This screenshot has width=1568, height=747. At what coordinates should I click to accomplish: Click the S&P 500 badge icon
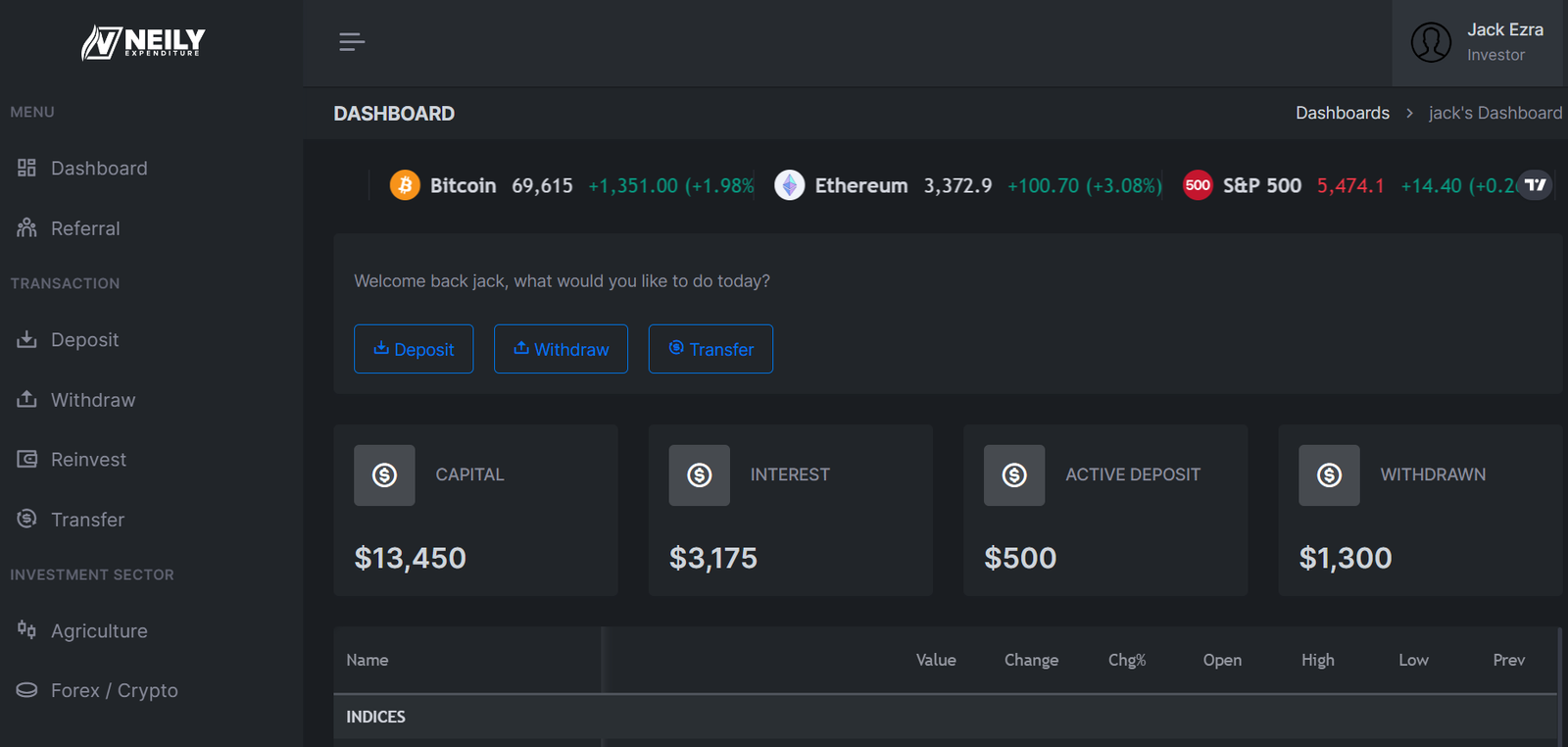(1198, 184)
